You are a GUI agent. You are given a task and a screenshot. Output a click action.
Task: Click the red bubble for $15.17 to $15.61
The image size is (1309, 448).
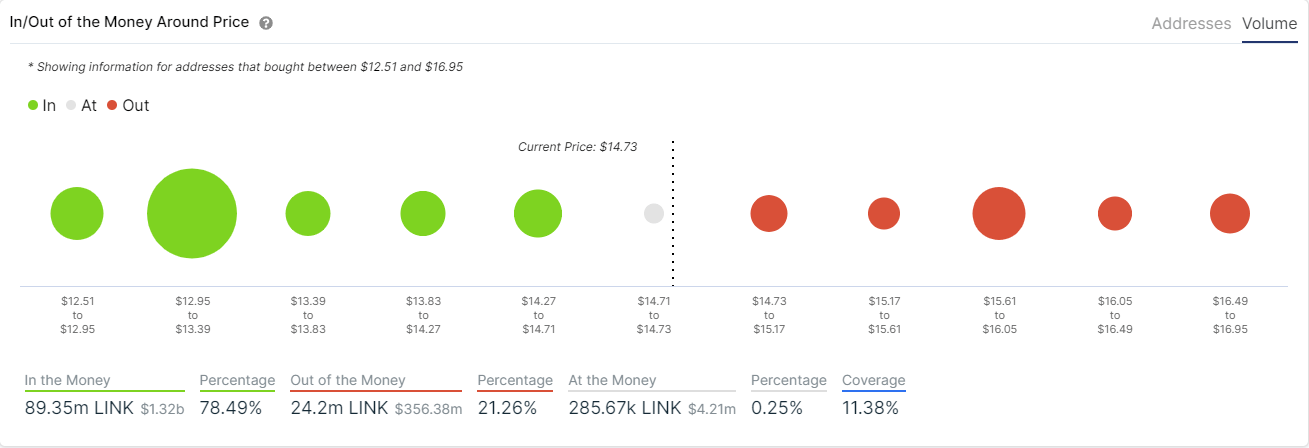point(884,213)
